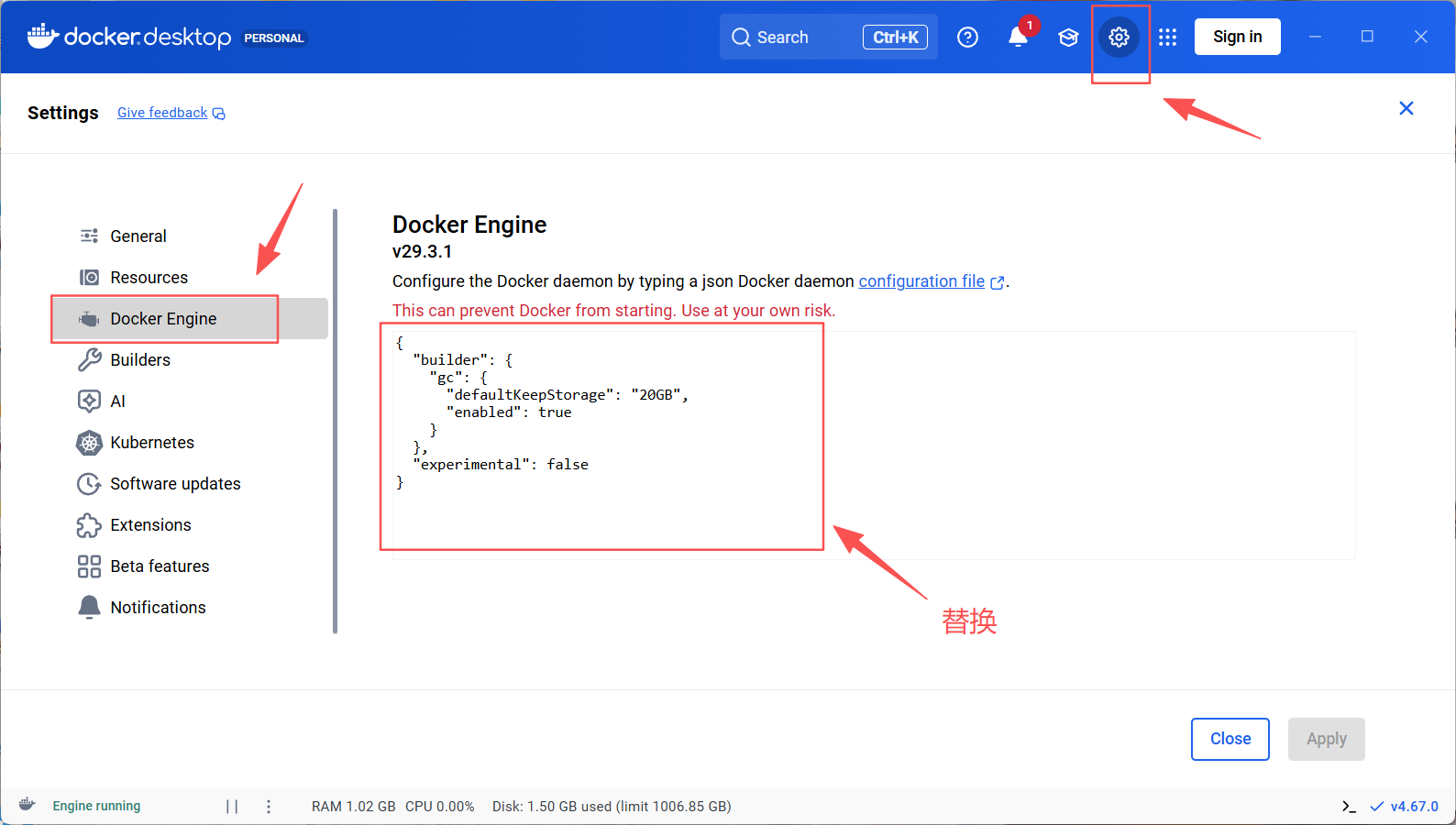Click the feedback icon next to Give feedback
Screen dimensions: 1456x825
coord(219,114)
